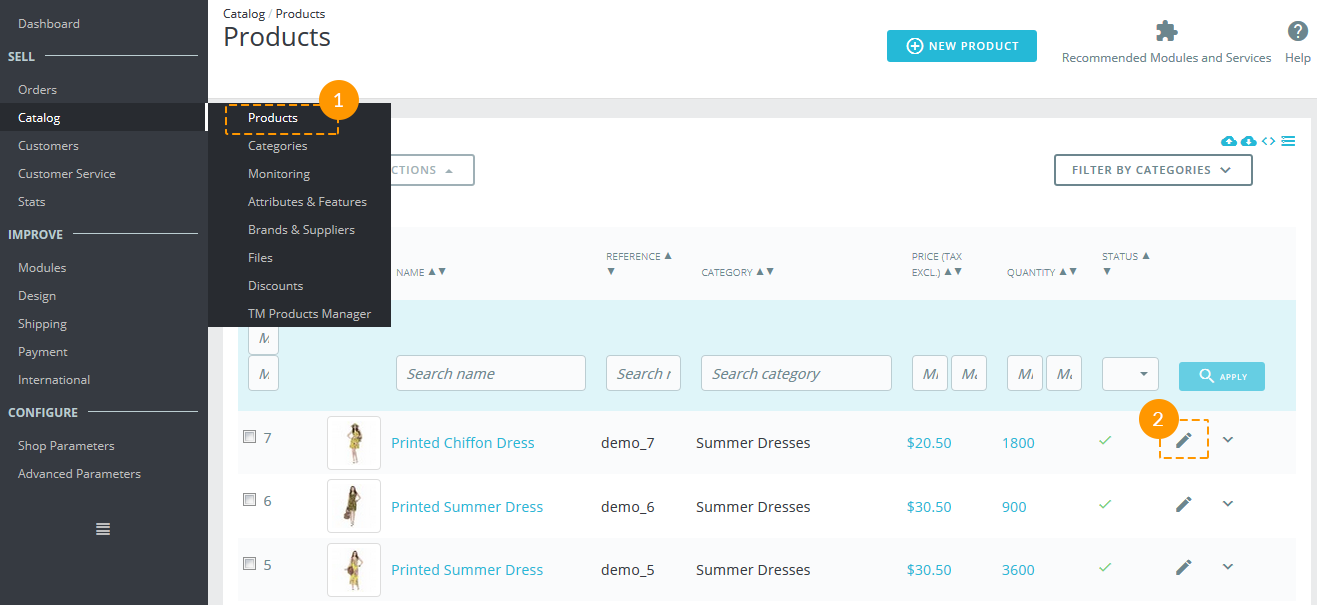Click the Printed Chiffon Dress thumbnail image
1317x605 pixels.
tap(354, 443)
